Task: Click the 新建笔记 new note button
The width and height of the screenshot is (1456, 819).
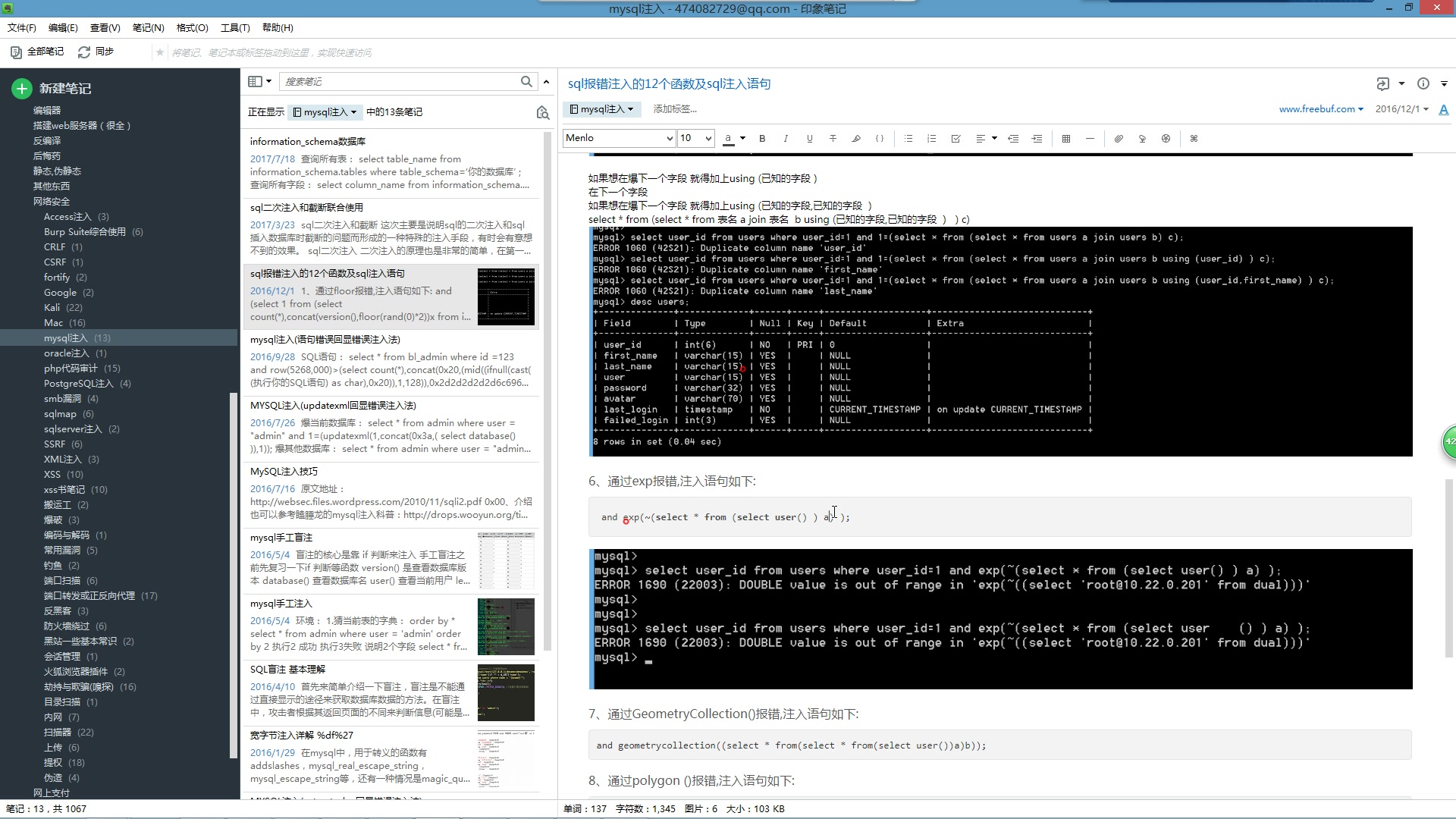Action: point(52,89)
